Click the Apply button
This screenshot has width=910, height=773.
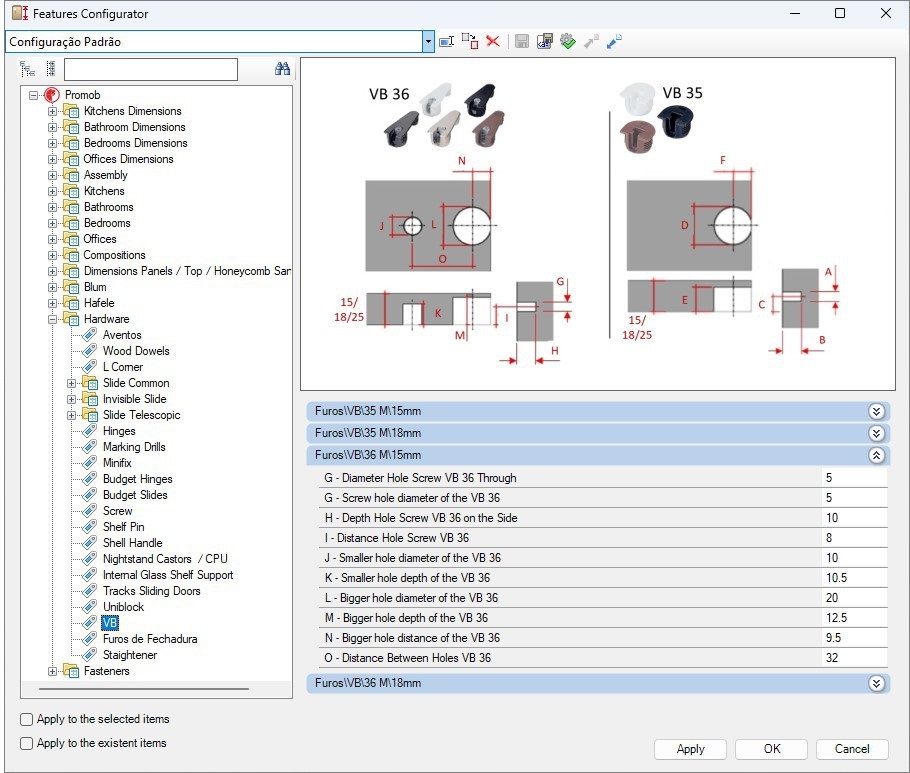coord(690,749)
